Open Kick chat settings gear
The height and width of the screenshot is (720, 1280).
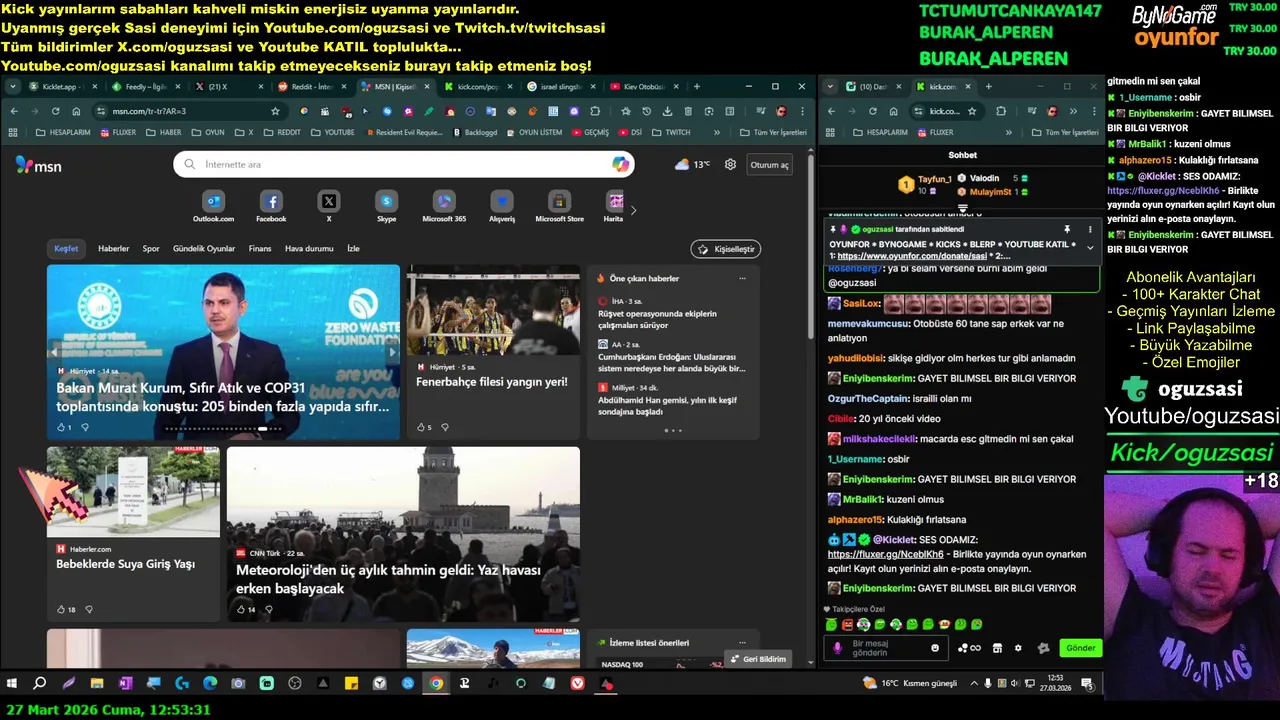pos(1018,648)
